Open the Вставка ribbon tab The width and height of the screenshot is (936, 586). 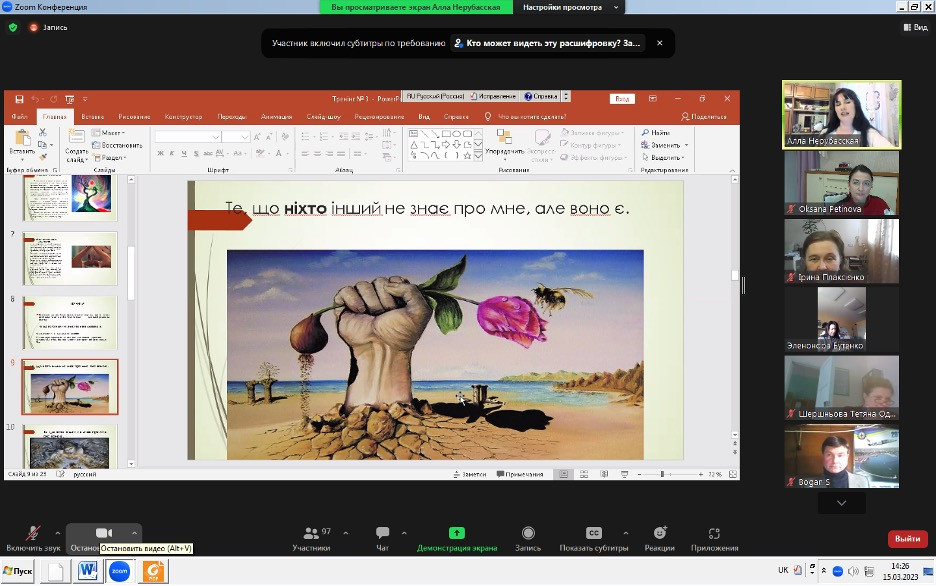(93, 116)
